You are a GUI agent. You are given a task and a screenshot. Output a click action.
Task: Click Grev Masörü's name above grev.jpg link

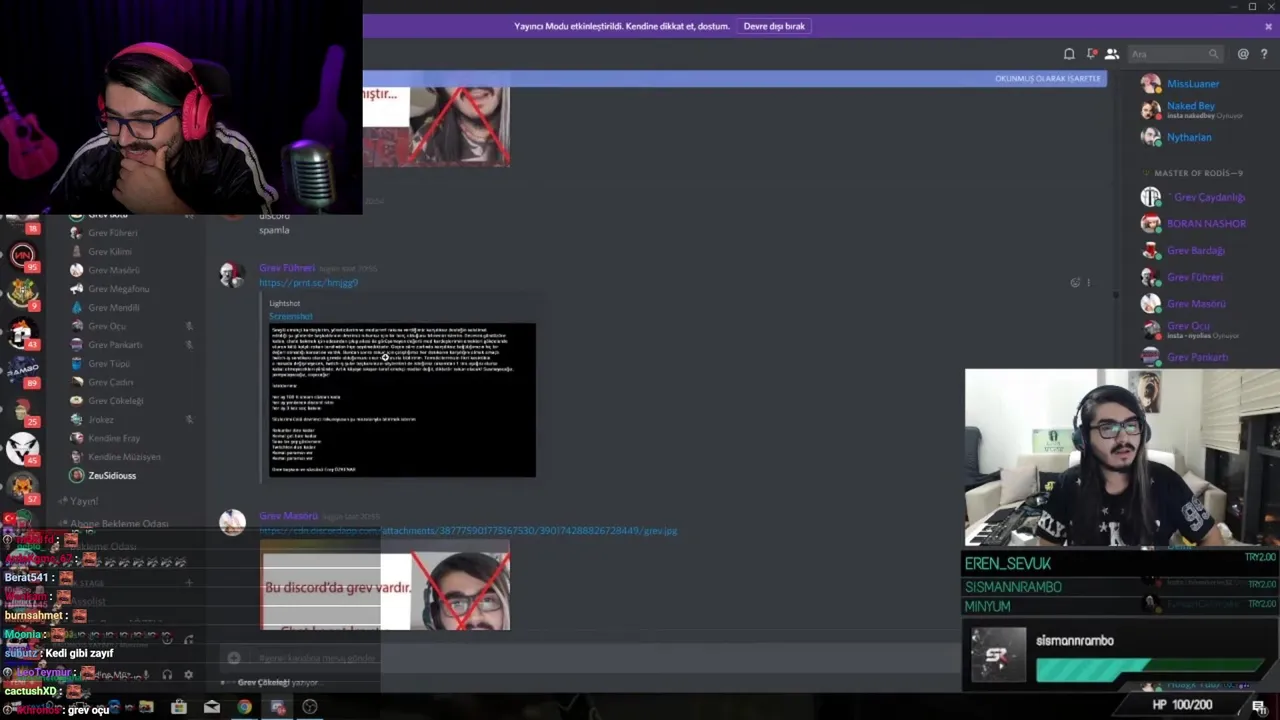point(288,516)
